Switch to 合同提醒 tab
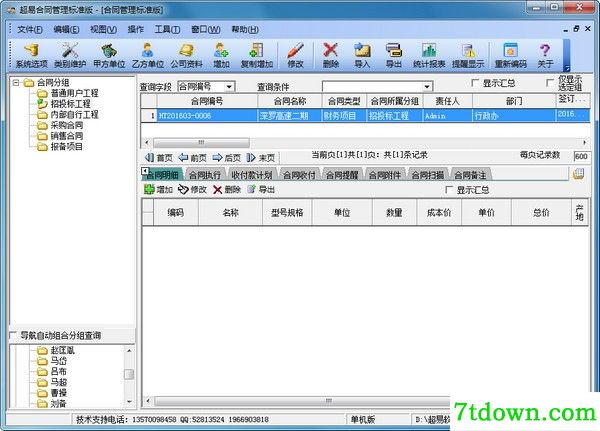This screenshot has height=431, width=600. (342, 175)
